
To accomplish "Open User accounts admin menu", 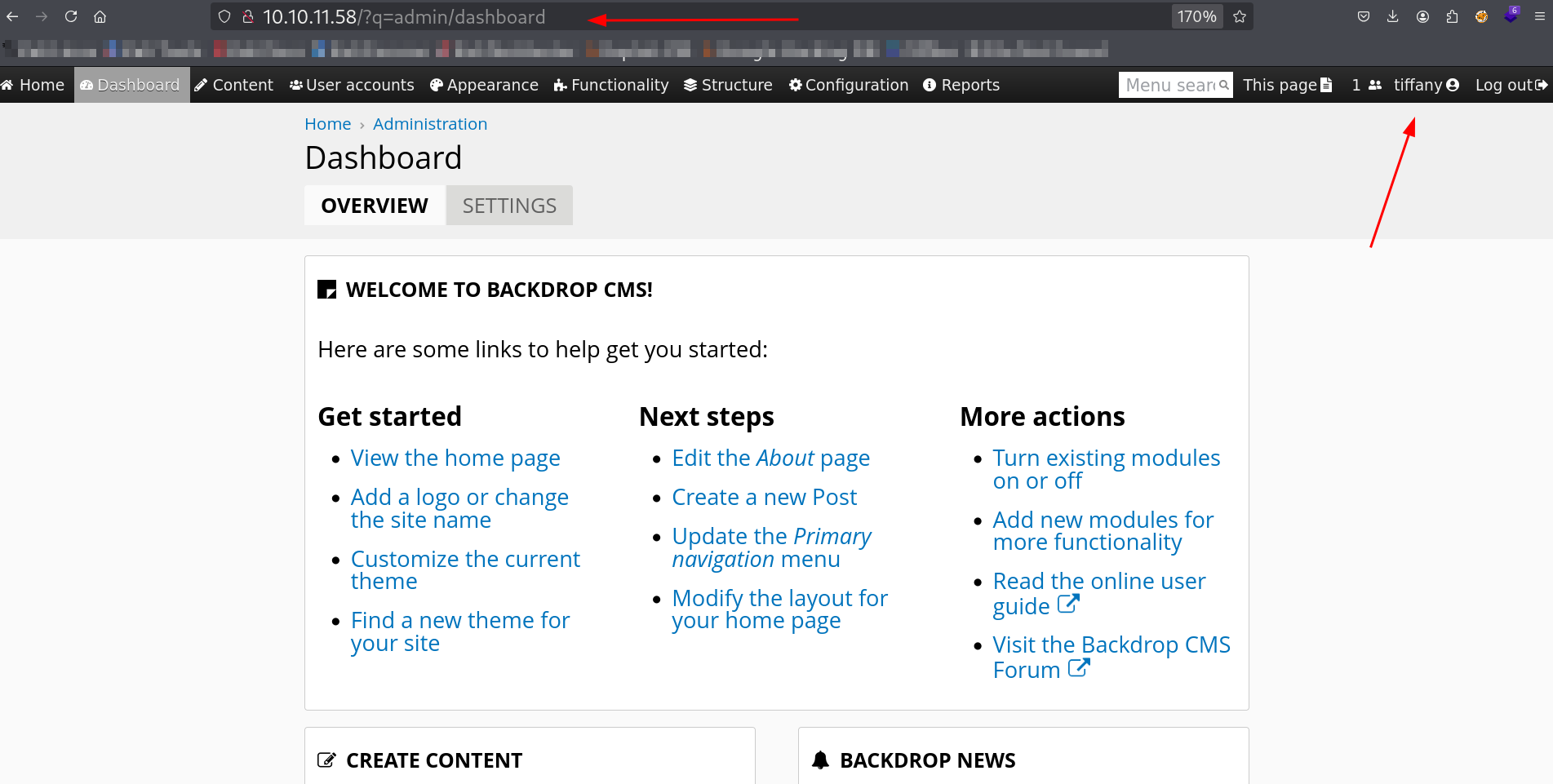I will 352,85.
